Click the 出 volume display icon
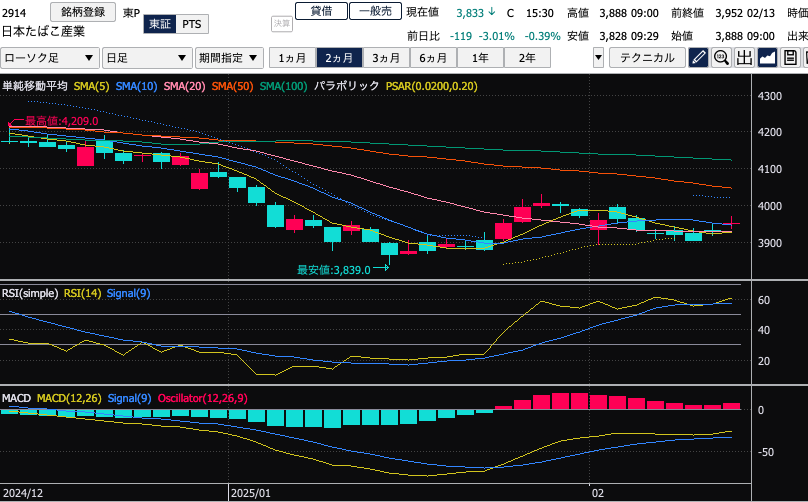This screenshot has height=502, width=808. pos(745,58)
